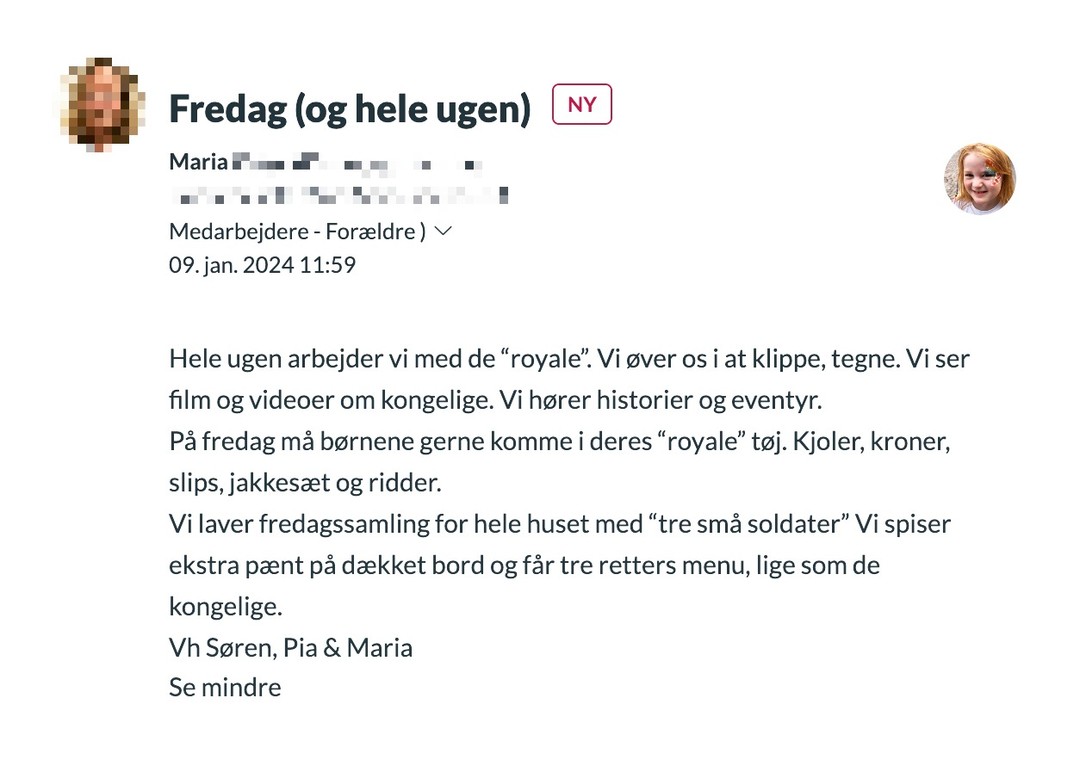The height and width of the screenshot is (766, 1080).
Task: Click the standalone line "kongelige."
Action: click(226, 606)
